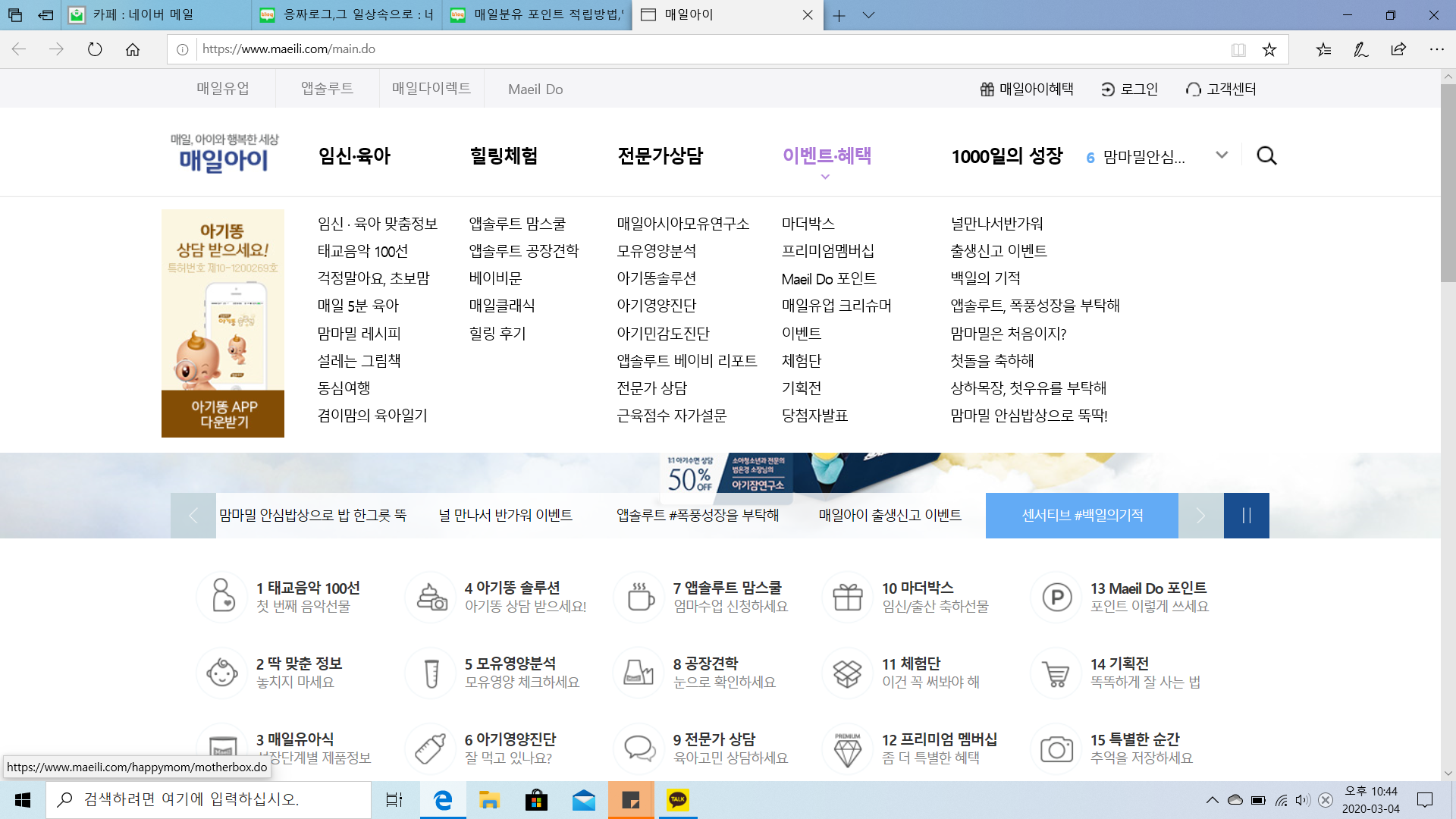Screen dimensions: 1456x819
Task: Open Windows Start menu
Action: point(23,799)
